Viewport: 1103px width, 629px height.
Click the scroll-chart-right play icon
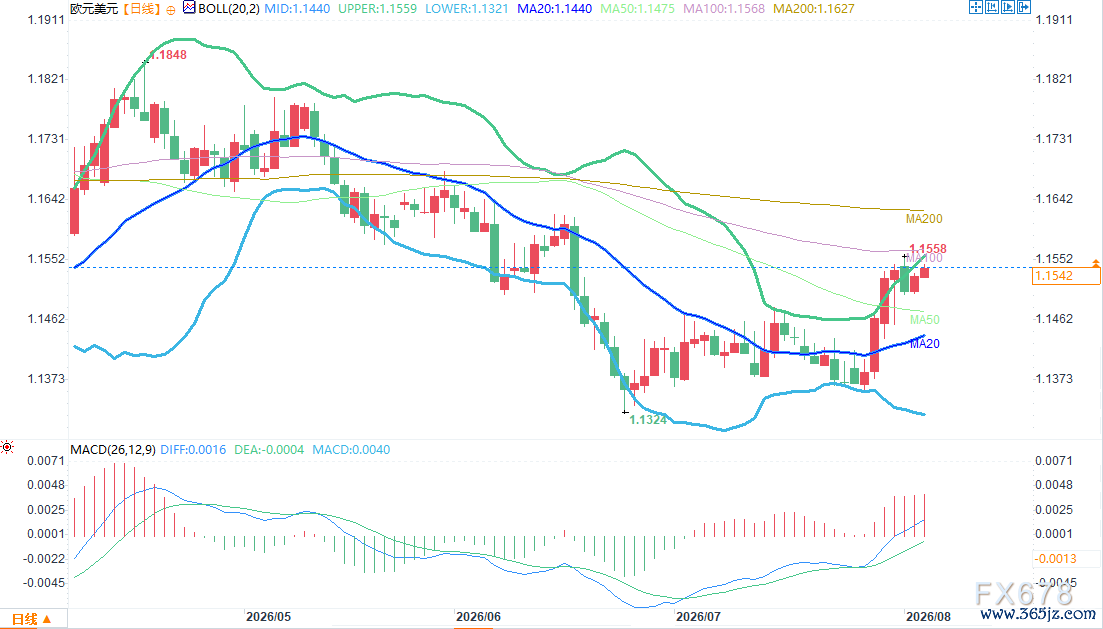pos(1008,8)
